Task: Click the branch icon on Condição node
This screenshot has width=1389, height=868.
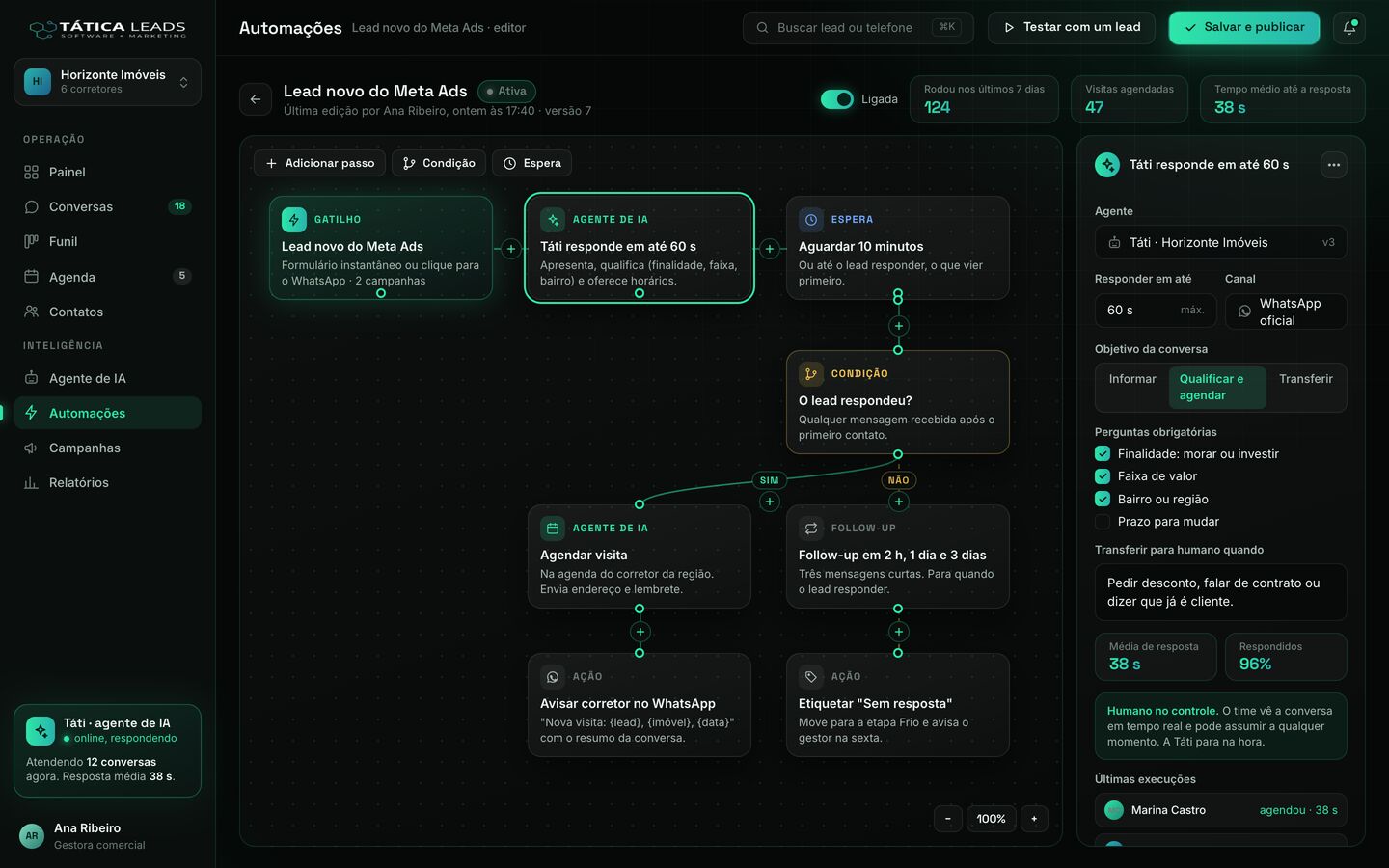Action: click(811, 374)
